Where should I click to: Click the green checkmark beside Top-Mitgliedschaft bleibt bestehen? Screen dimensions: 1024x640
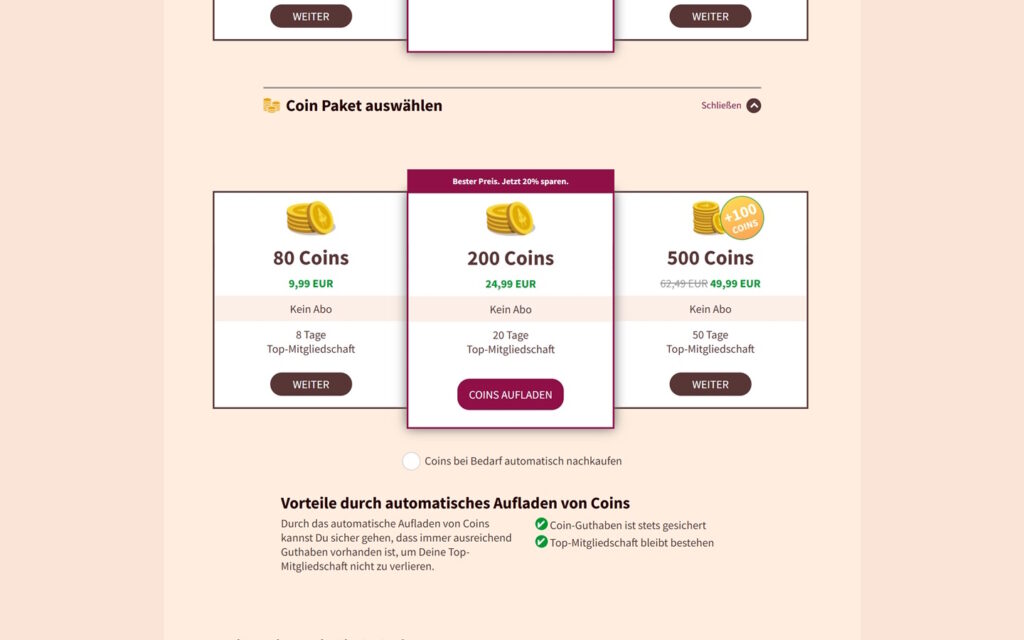tap(541, 542)
